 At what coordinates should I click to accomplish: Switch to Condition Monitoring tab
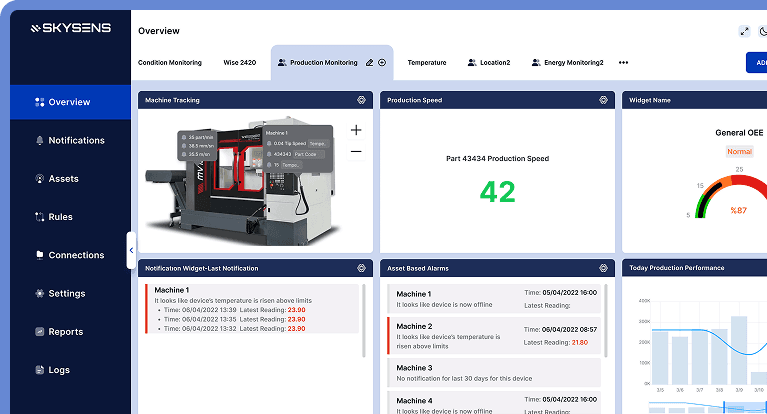click(x=169, y=62)
